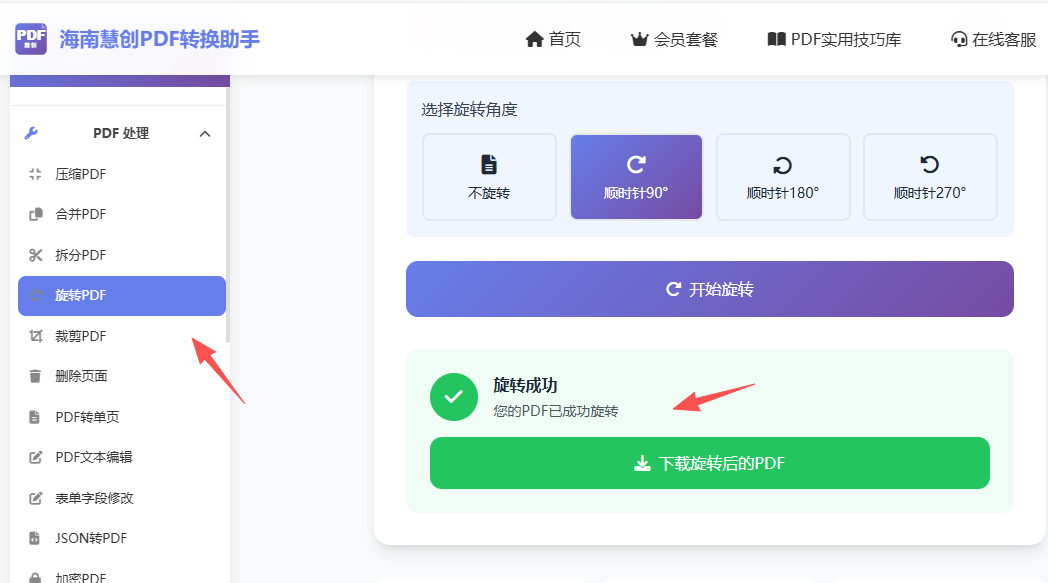Screen dimensions: 1048x583
Task: Click the rotate icon in 顺时针180° card
Action: (x=783, y=164)
